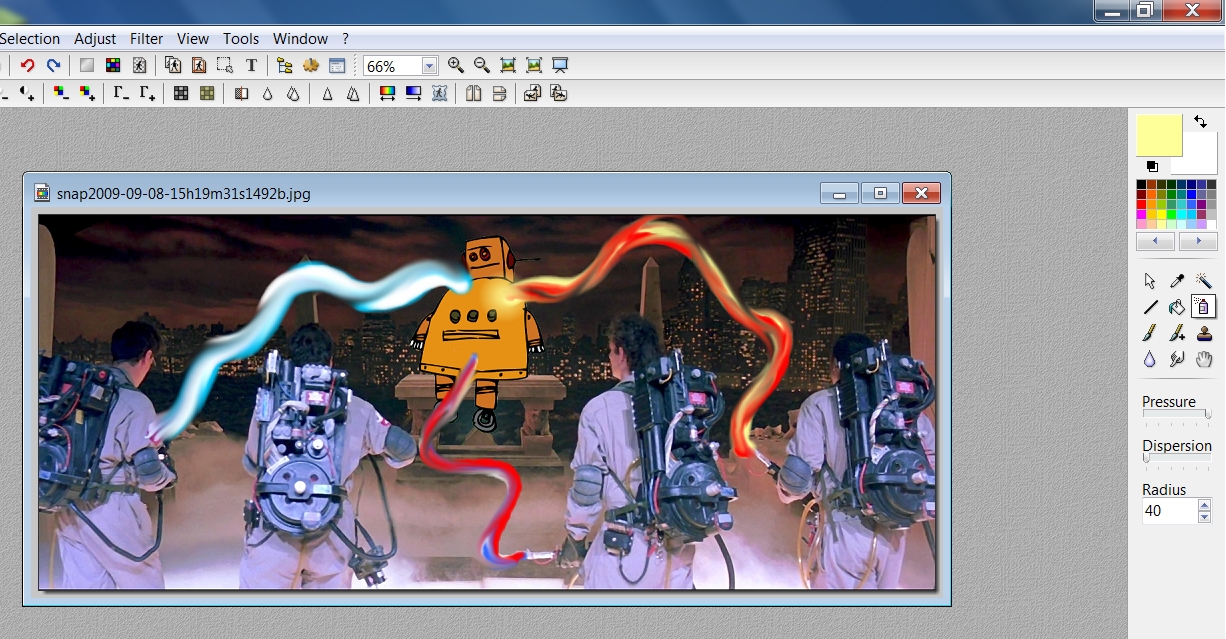The width and height of the screenshot is (1226, 639).
Task: Click the Saturation plus icon
Action: tap(87, 93)
